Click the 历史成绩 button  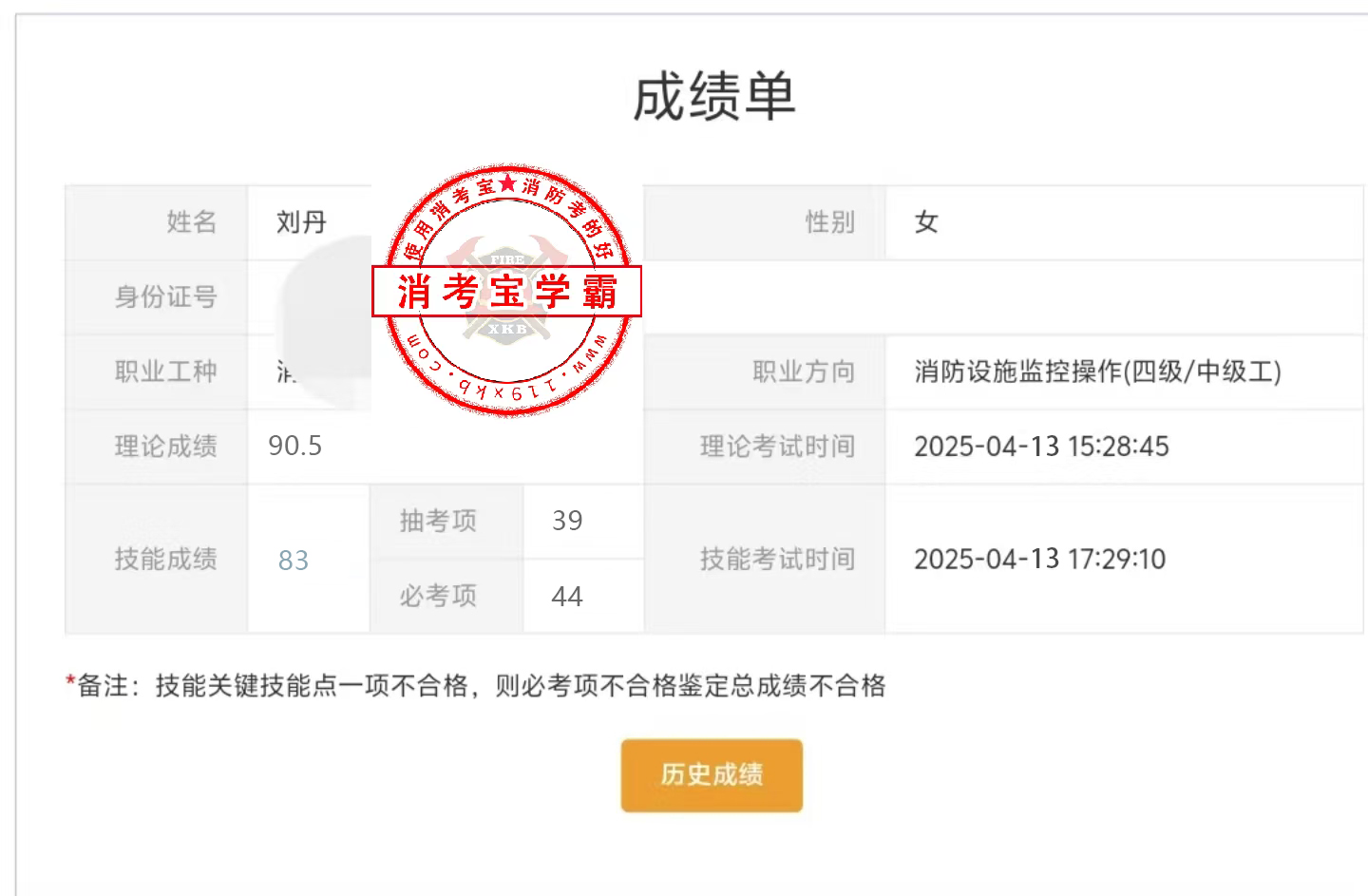[712, 775]
